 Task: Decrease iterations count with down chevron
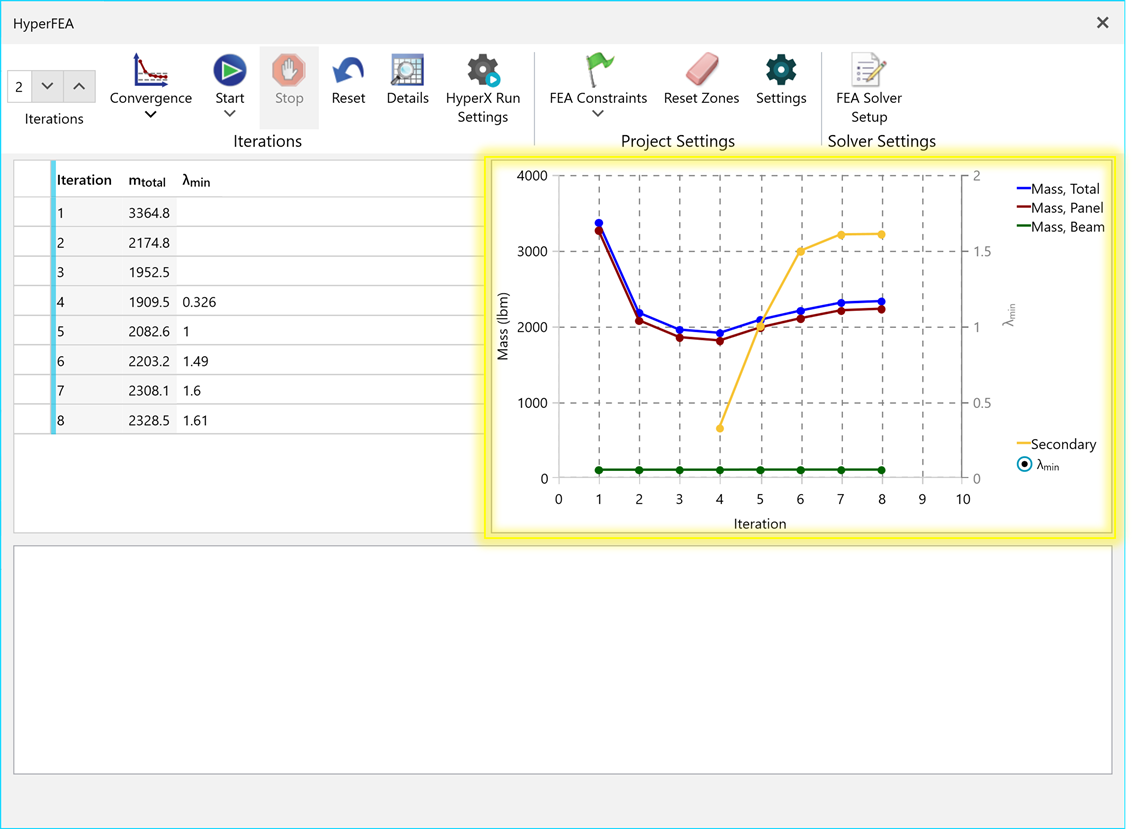47,87
